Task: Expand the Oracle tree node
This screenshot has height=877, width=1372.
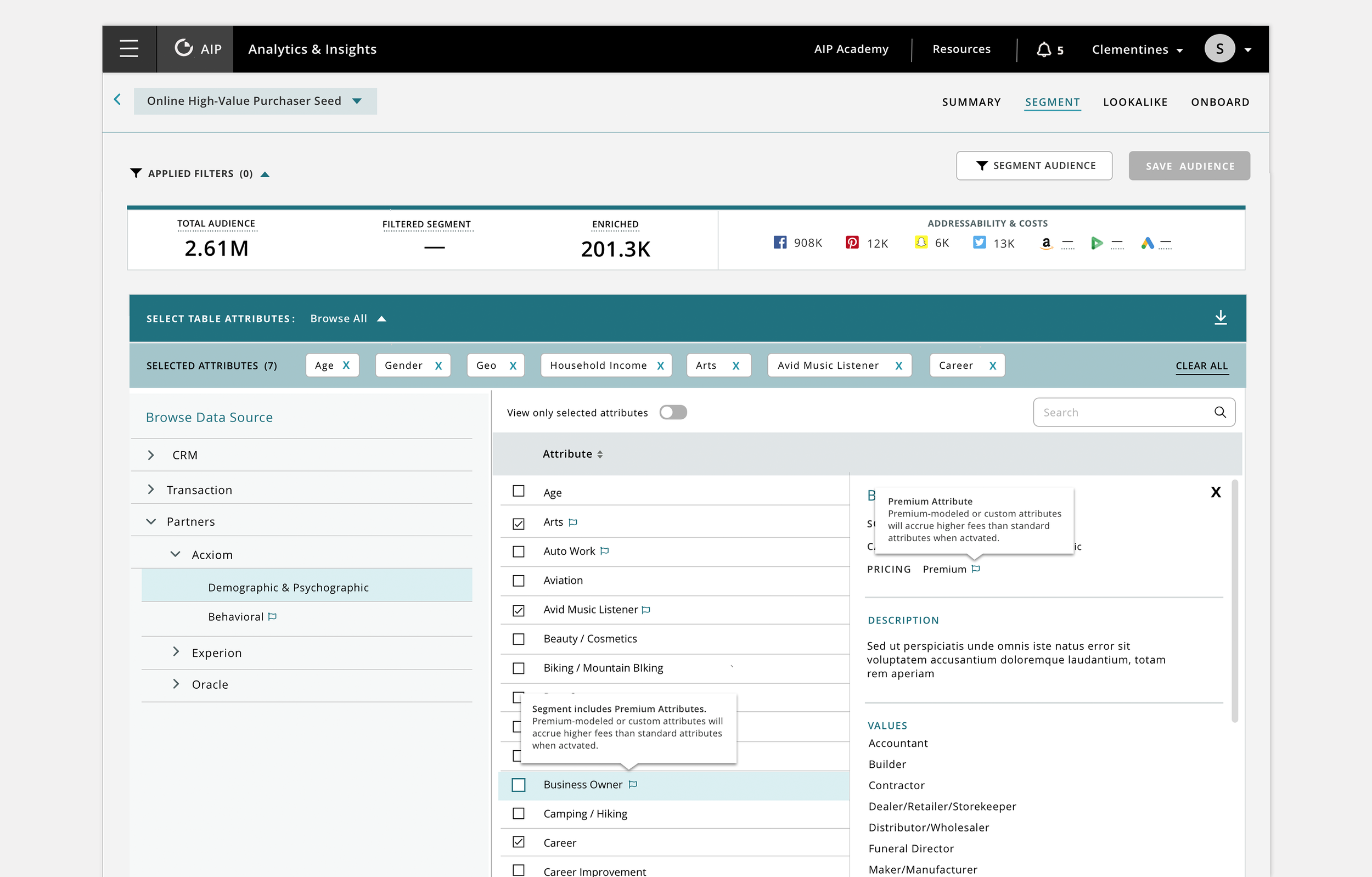Action: (x=176, y=684)
